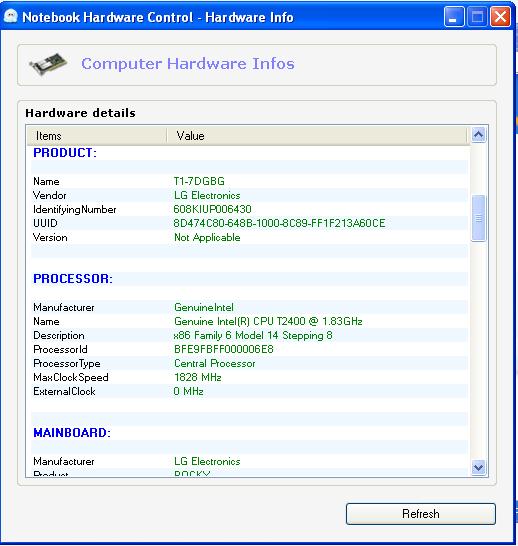The image size is (518, 546).
Task: Click the Vendor item label
Action: tap(49, 195)
